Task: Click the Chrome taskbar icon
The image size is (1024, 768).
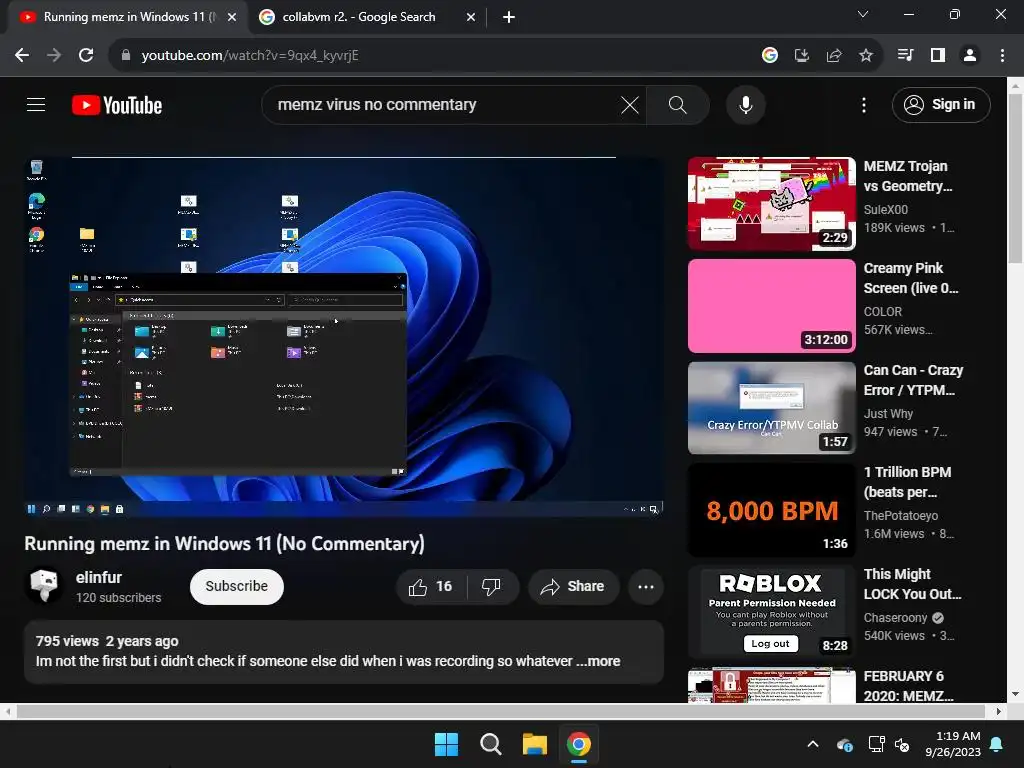Action: (x=579, y=744)
